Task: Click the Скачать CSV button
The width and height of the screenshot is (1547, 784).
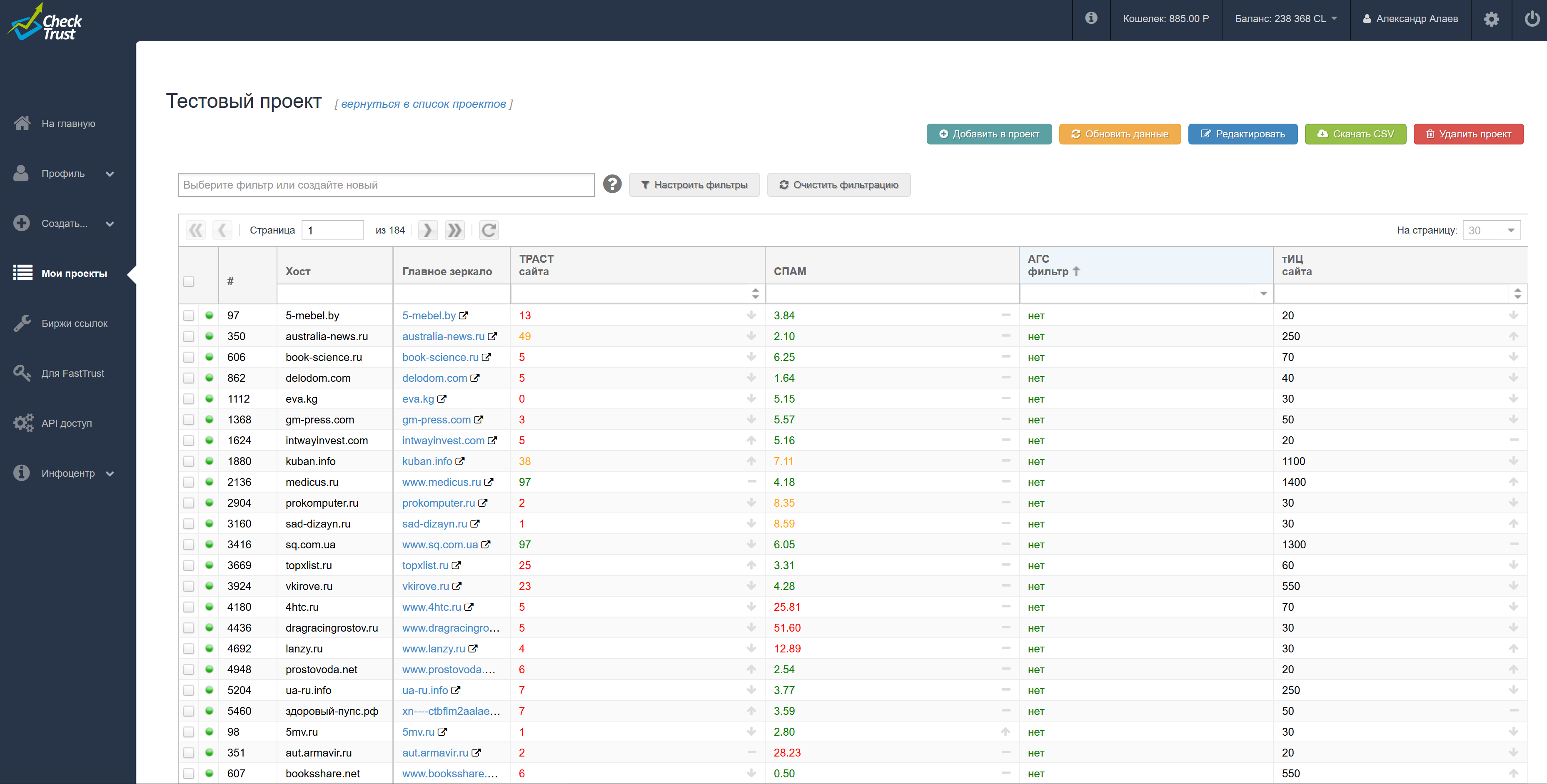Action: pyautogui.click(x=1355, y=134)
